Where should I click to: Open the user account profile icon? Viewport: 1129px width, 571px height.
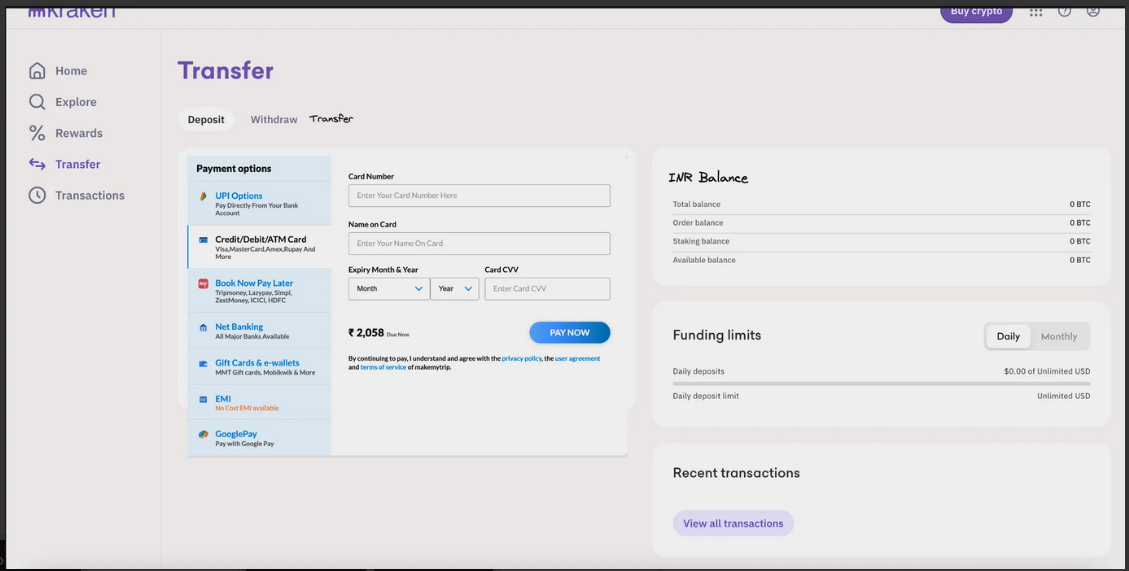(1093, 11)
